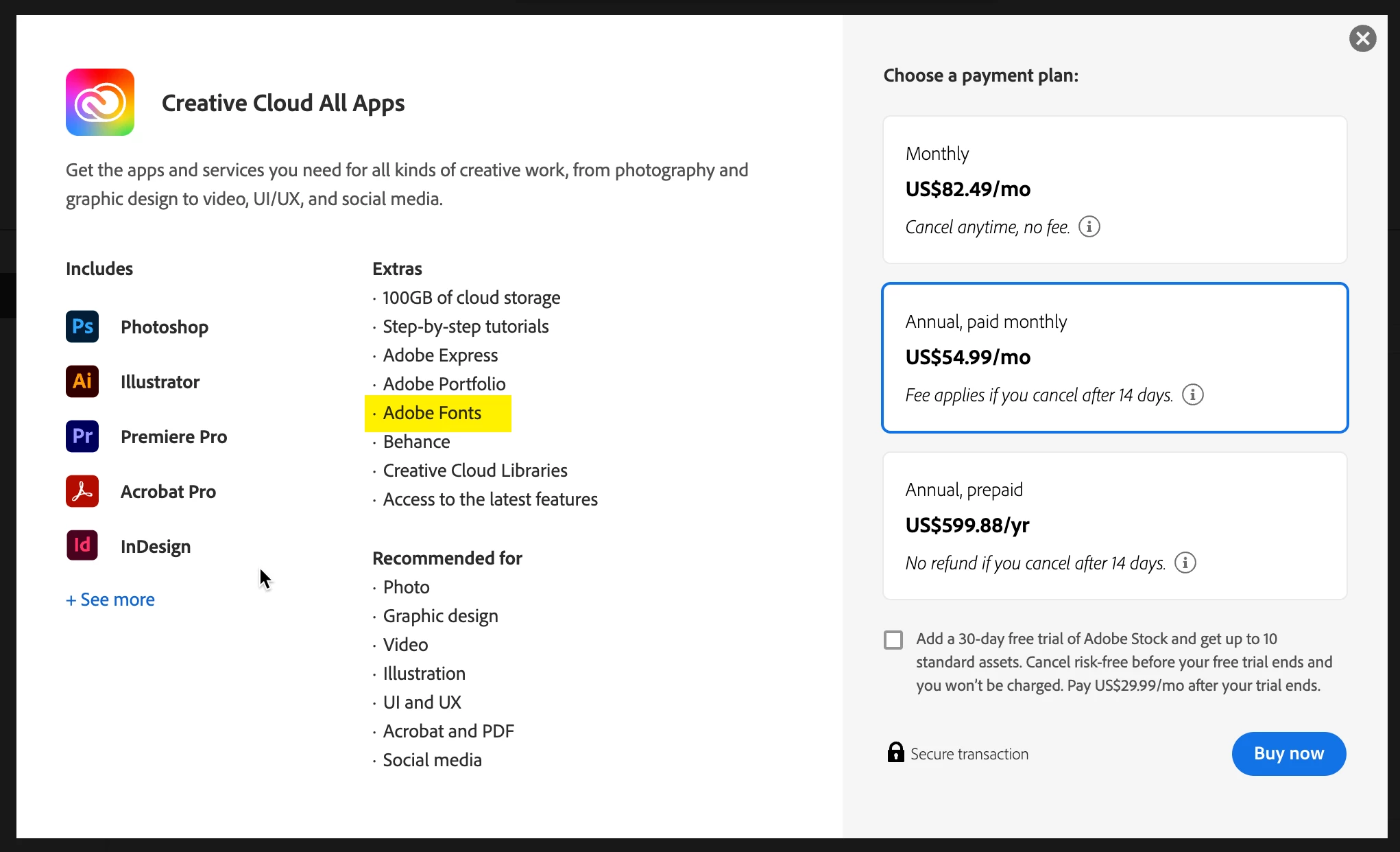
Task: Click the InDesign Id icon
Action: [x=82, y=546]
